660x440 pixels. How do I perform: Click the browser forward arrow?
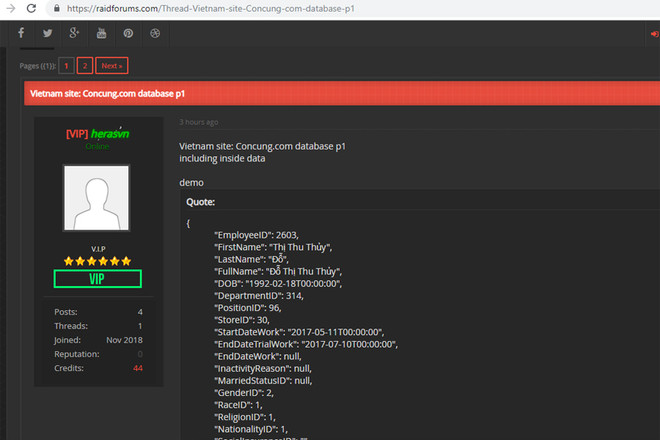(x=9, y=8)
